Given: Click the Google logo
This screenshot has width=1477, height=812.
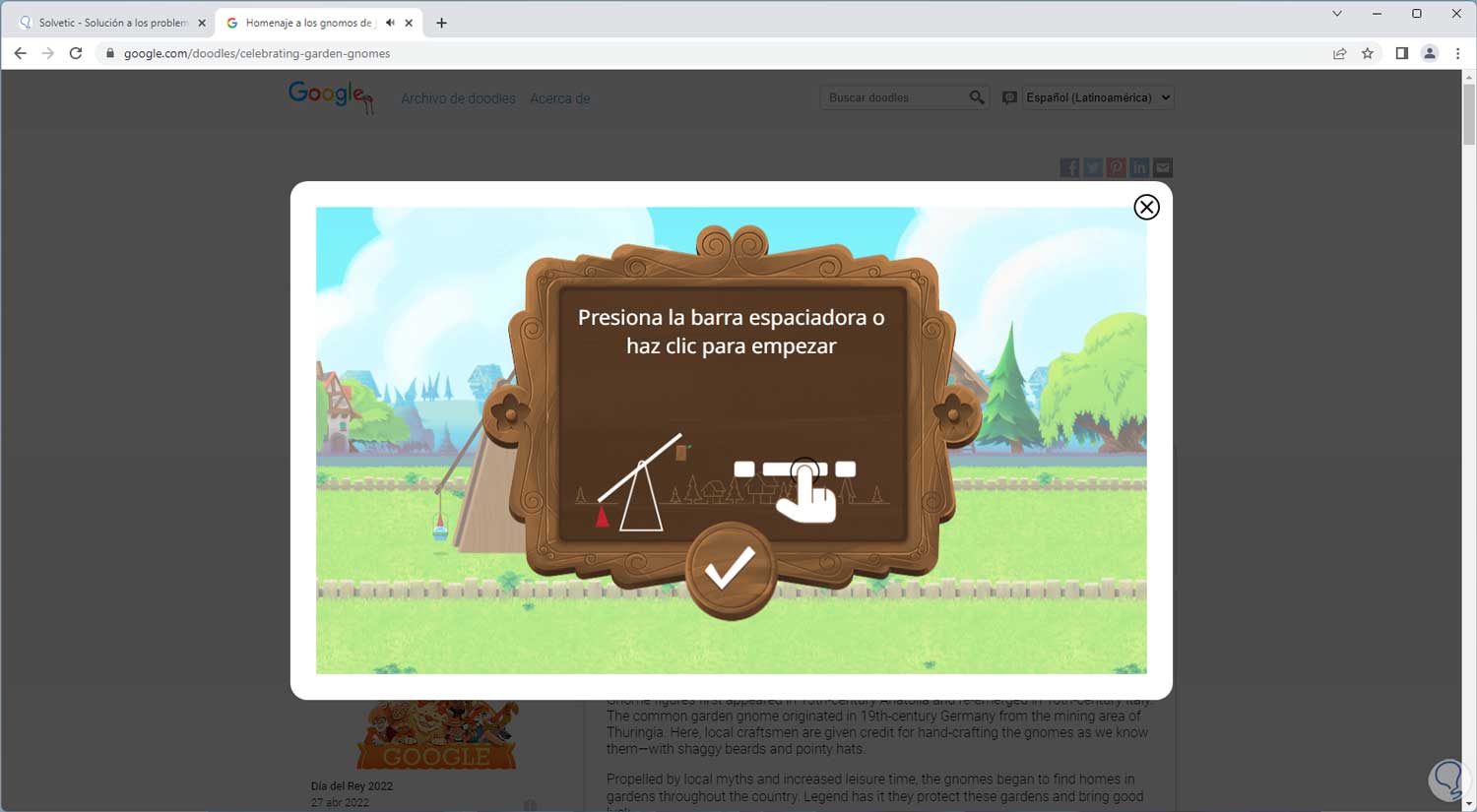Looking at the screenshot, I should 331,96.
